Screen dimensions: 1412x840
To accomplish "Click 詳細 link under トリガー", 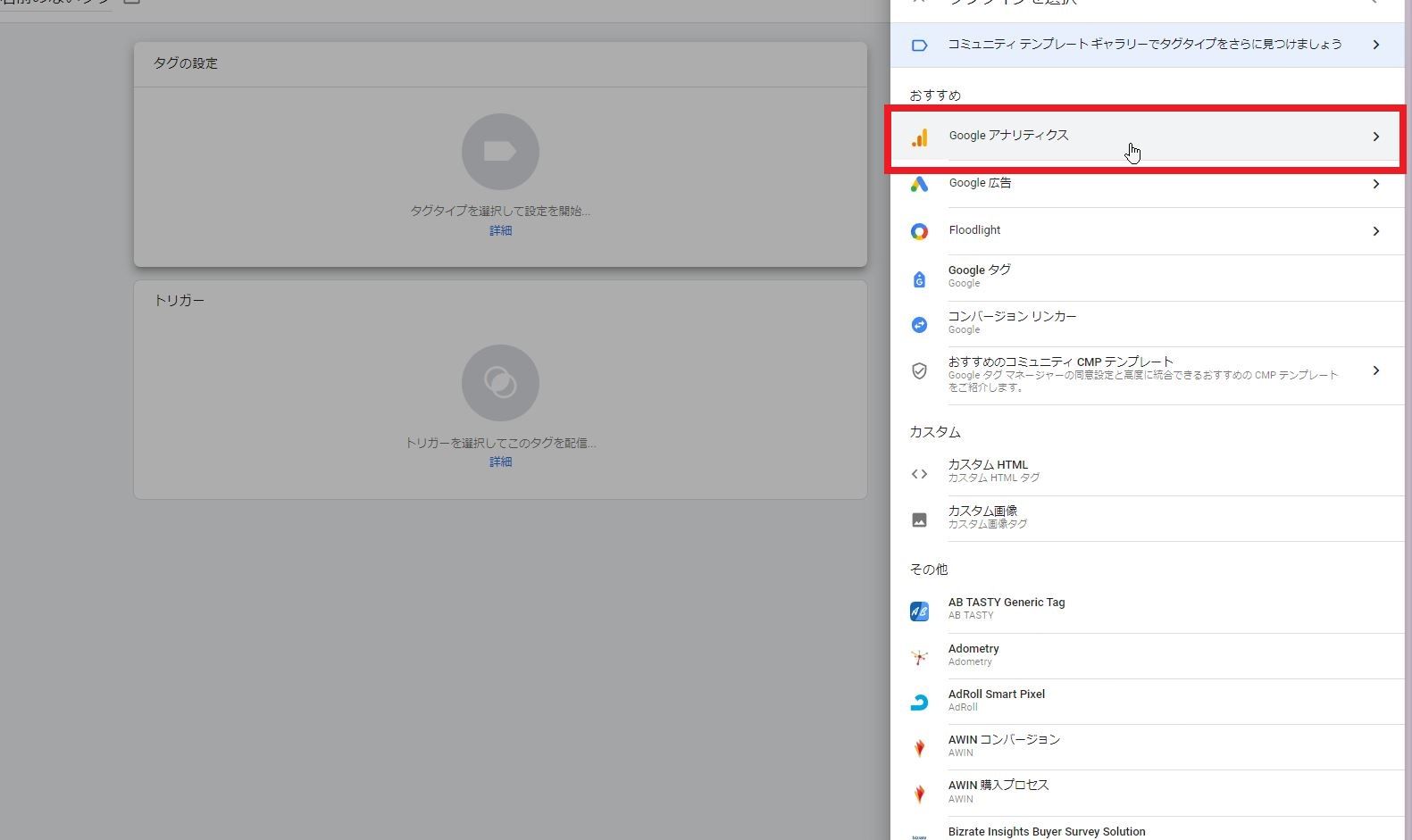I will (x=500, y=462).
